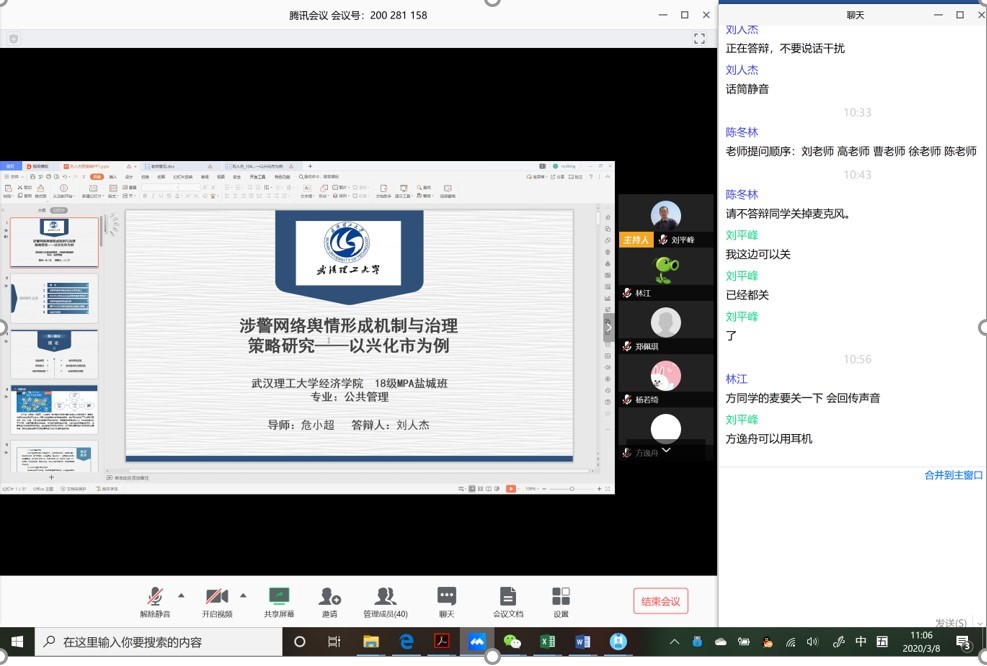
Task: Open WeChat from the Windows taskbar
Action: point(512,642)
